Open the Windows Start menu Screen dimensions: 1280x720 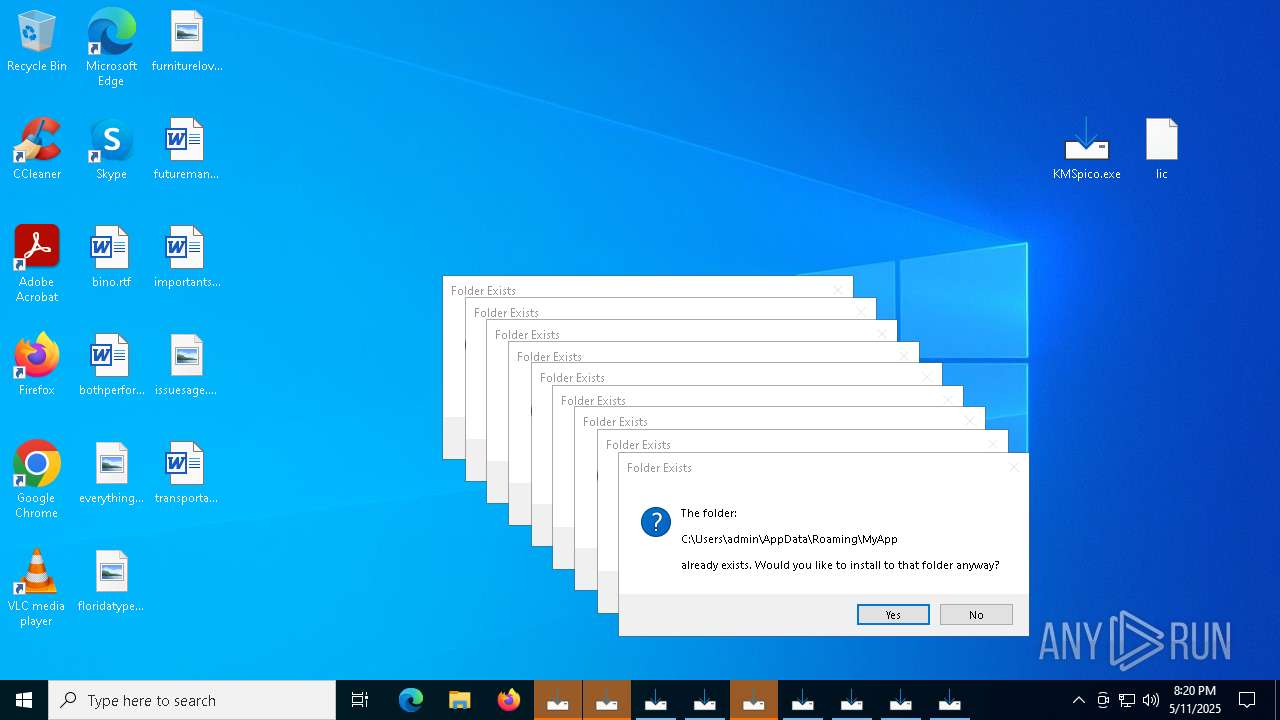coord(24,700)
